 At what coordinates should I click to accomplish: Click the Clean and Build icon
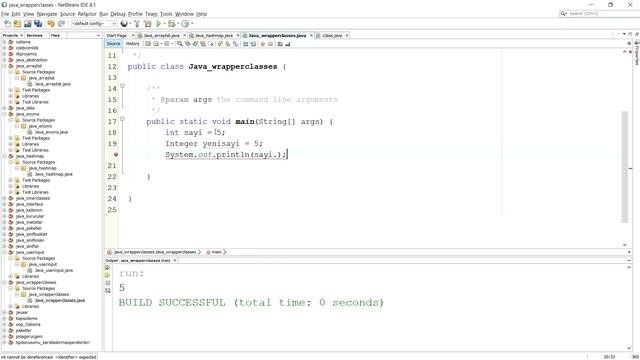point(147,24)
